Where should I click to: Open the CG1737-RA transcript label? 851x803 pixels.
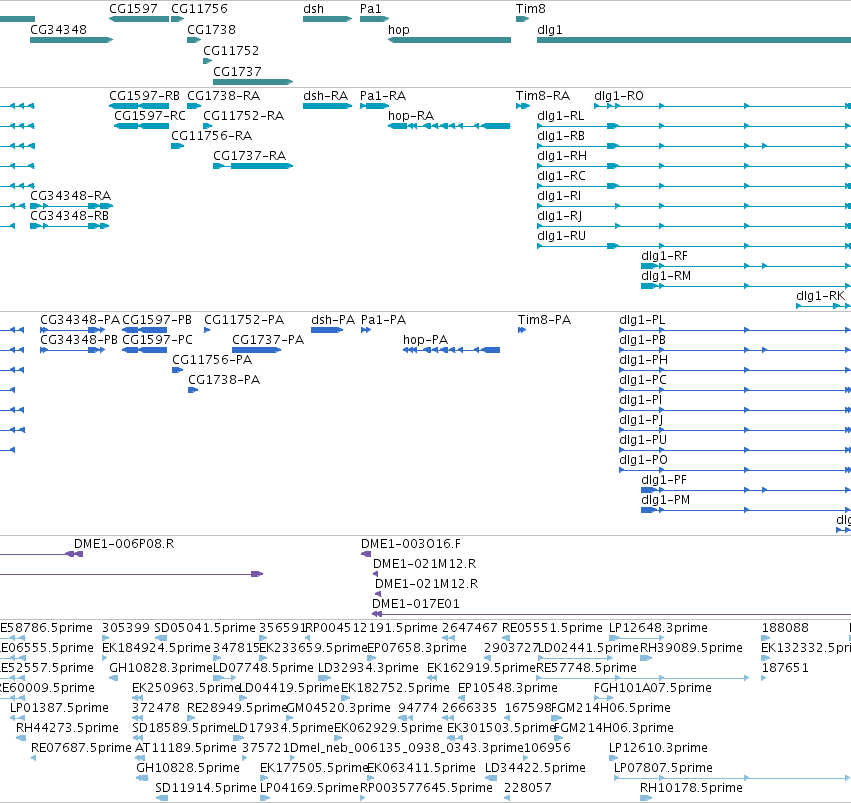[249, 156]
